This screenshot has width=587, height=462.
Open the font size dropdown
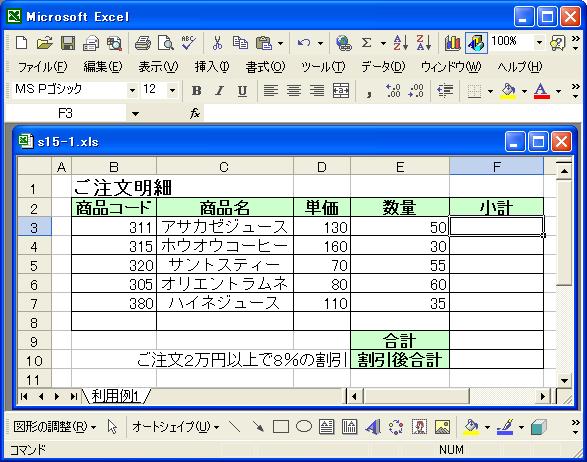click(x=172, y=91)
